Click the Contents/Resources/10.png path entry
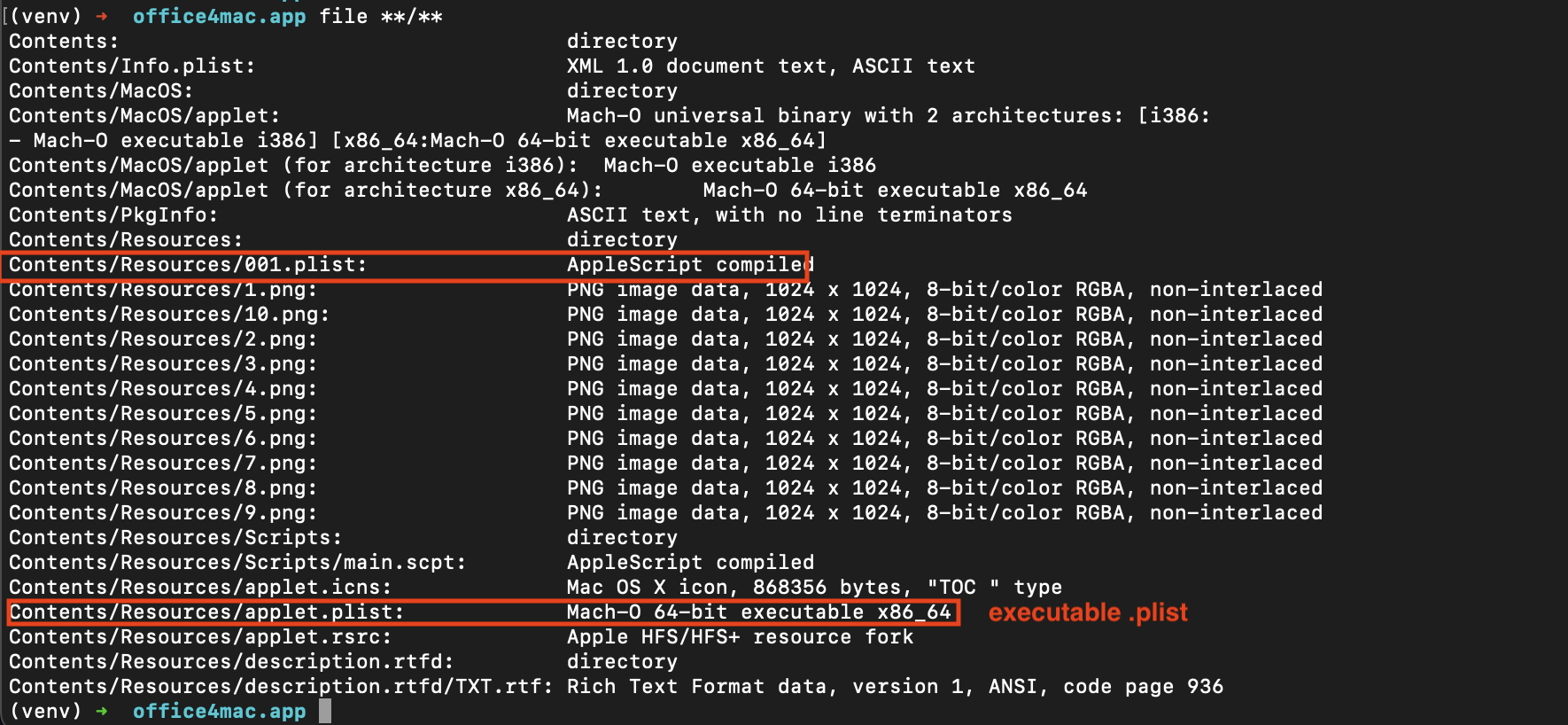The image size is (1568, 725). [x=168, y=315]
